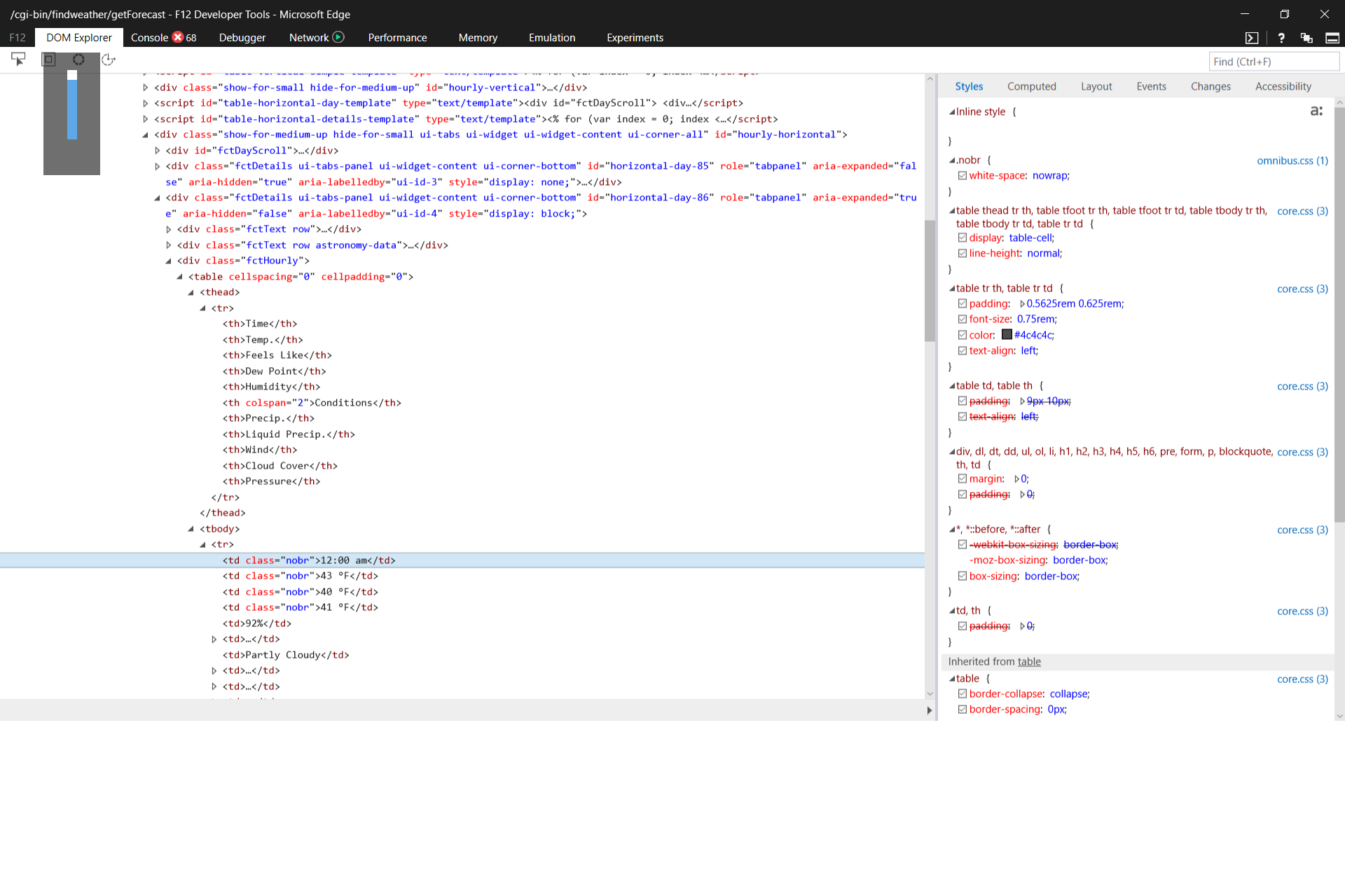Click the undock developer tools icon

coord(1306,38)
